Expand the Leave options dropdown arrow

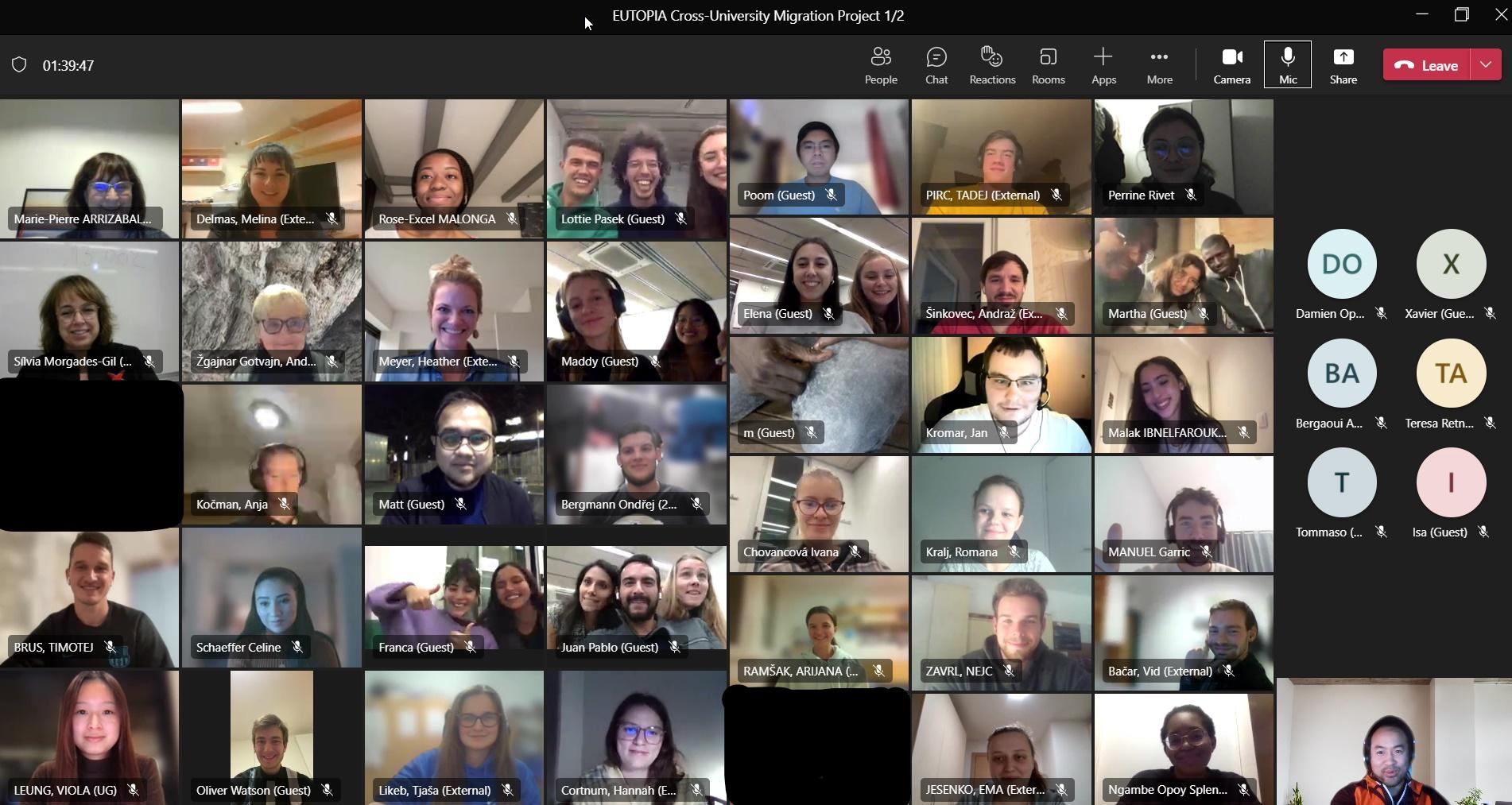1486,65
